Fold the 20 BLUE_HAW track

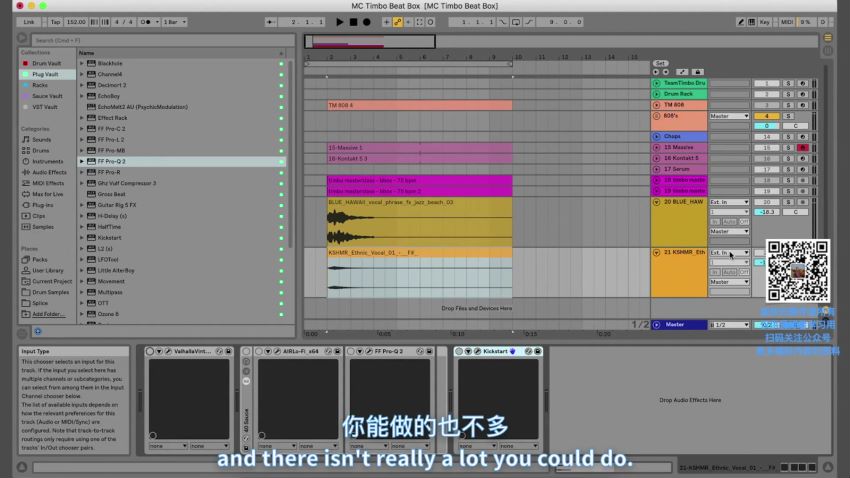pyautogui.click(x=656, y=202)
